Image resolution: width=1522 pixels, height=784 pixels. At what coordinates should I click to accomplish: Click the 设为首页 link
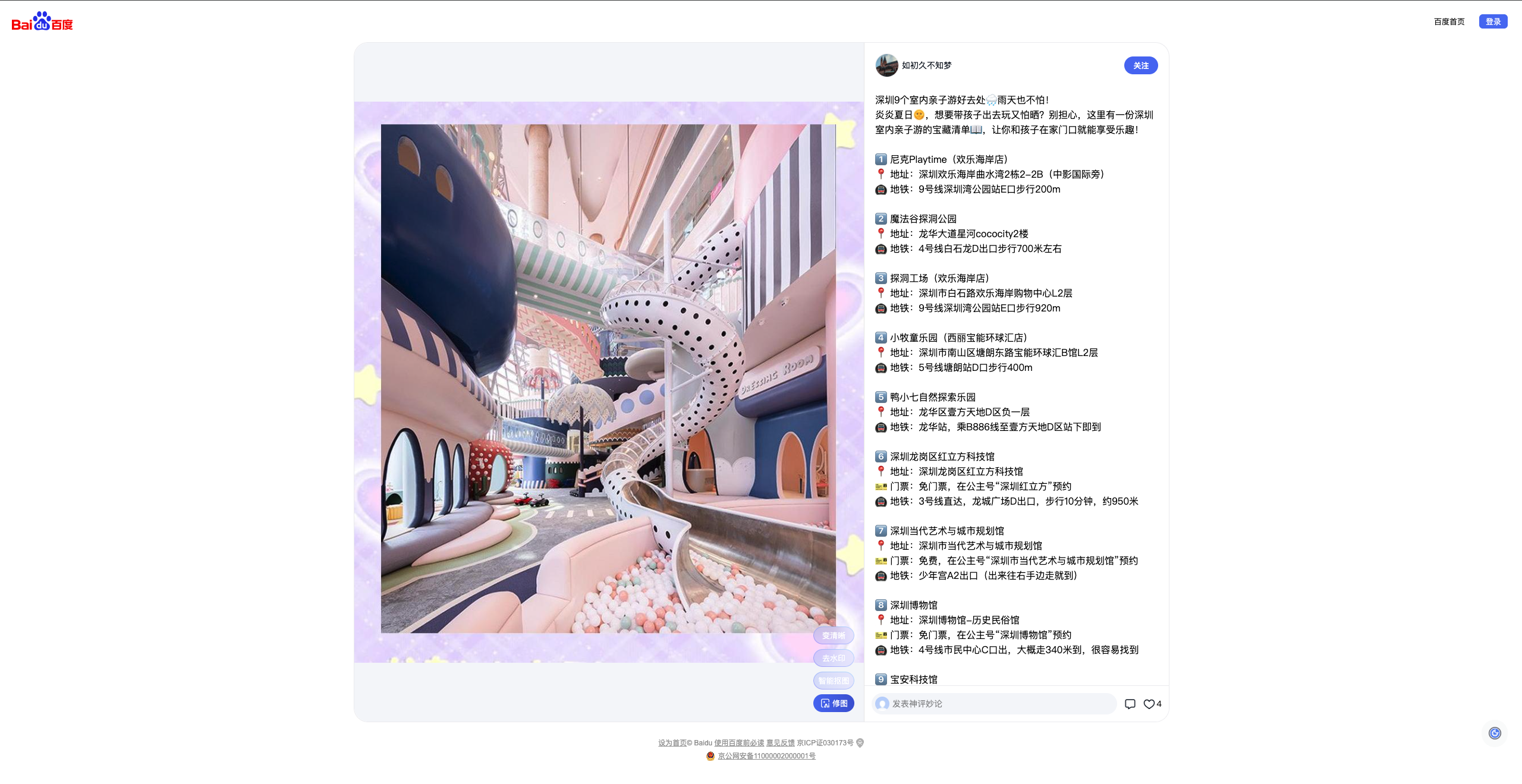coord(671,742)
